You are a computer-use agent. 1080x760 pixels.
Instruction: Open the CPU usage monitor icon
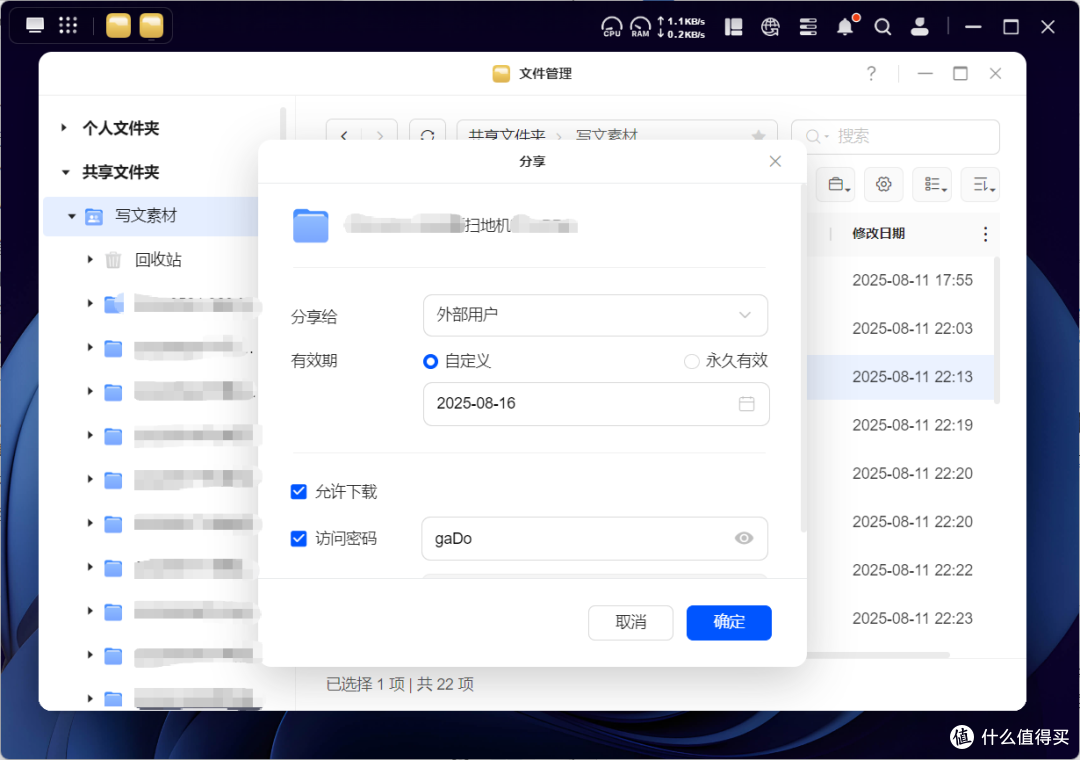tap(612, 27)
